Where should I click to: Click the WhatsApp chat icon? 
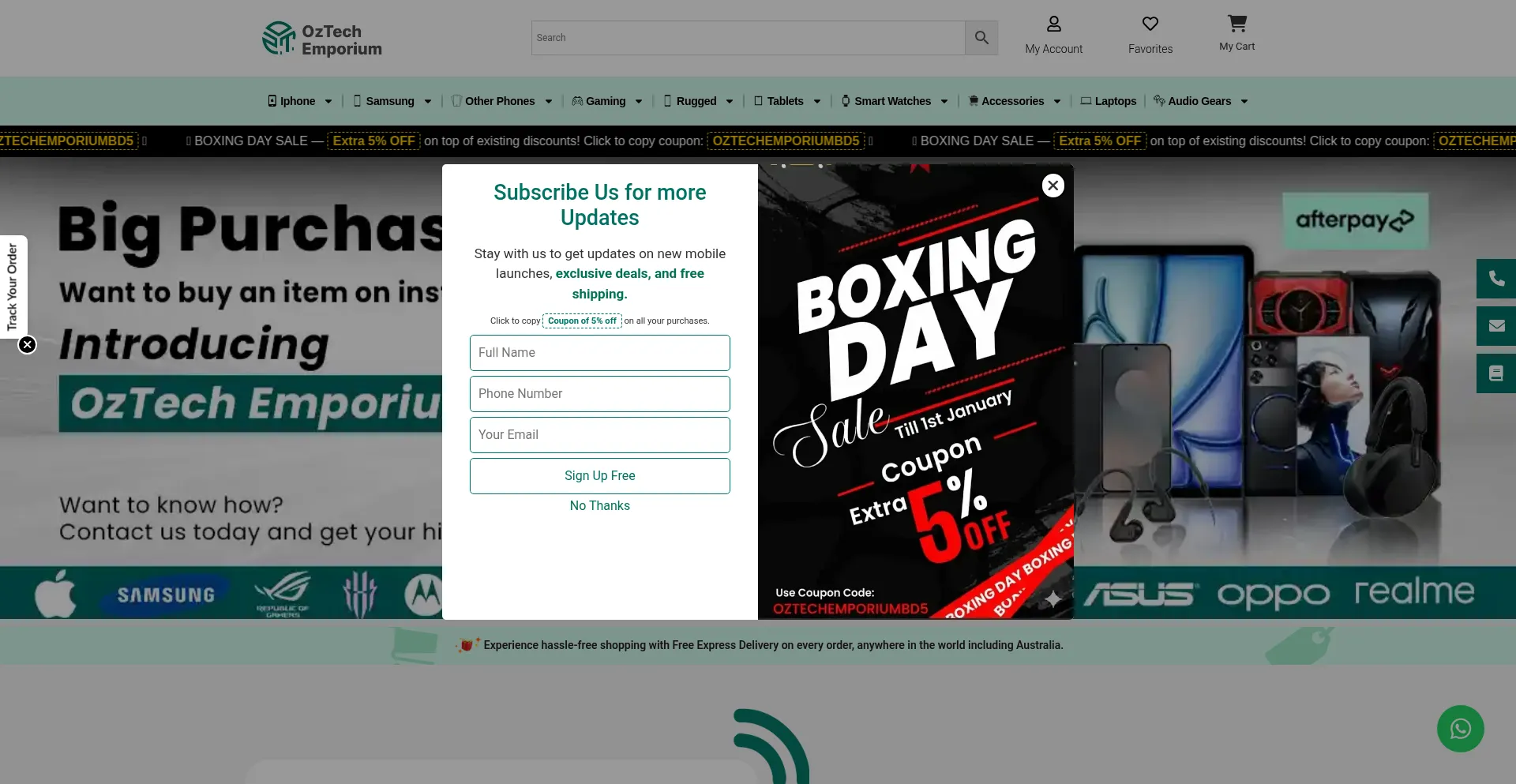click(x=1460, y=728)
